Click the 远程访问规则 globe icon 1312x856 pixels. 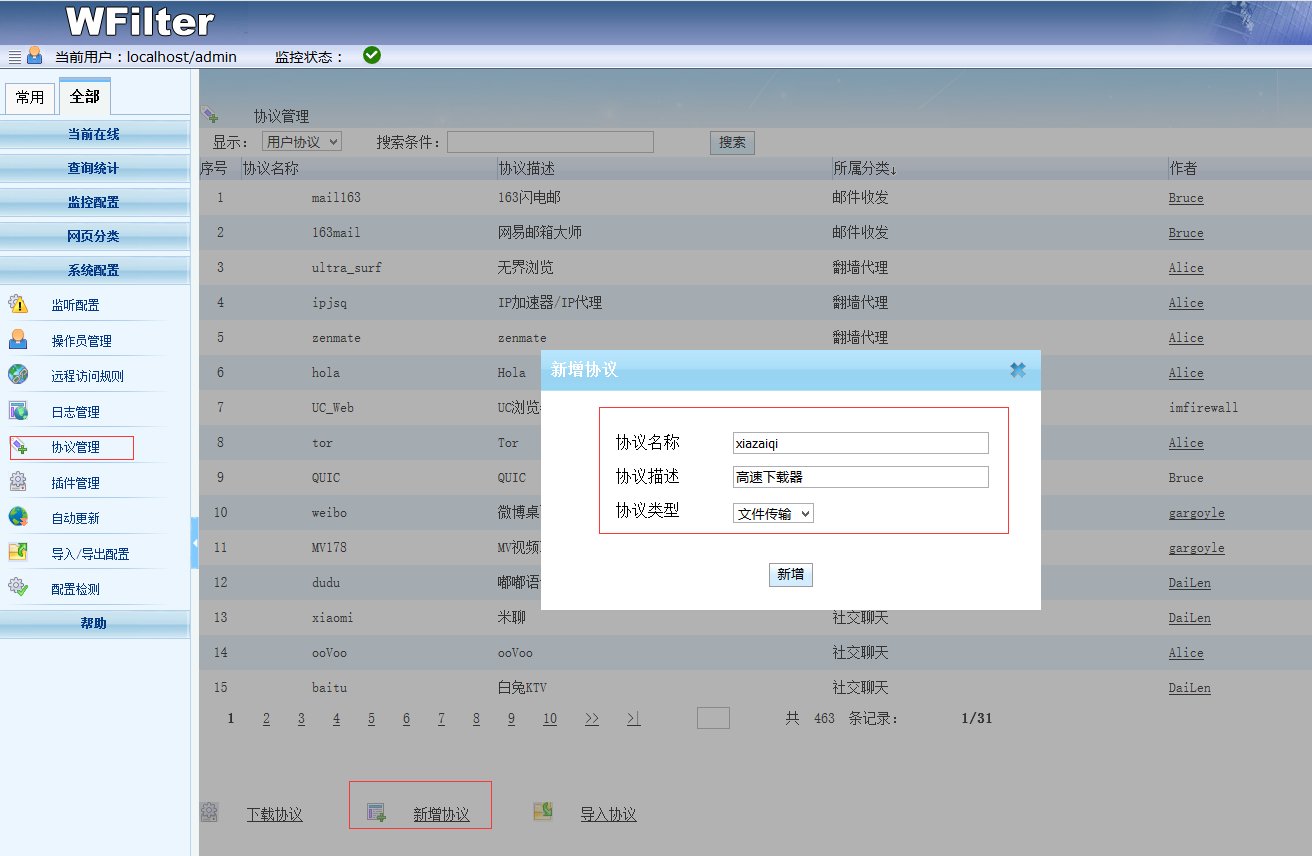(x=18, y=375)
